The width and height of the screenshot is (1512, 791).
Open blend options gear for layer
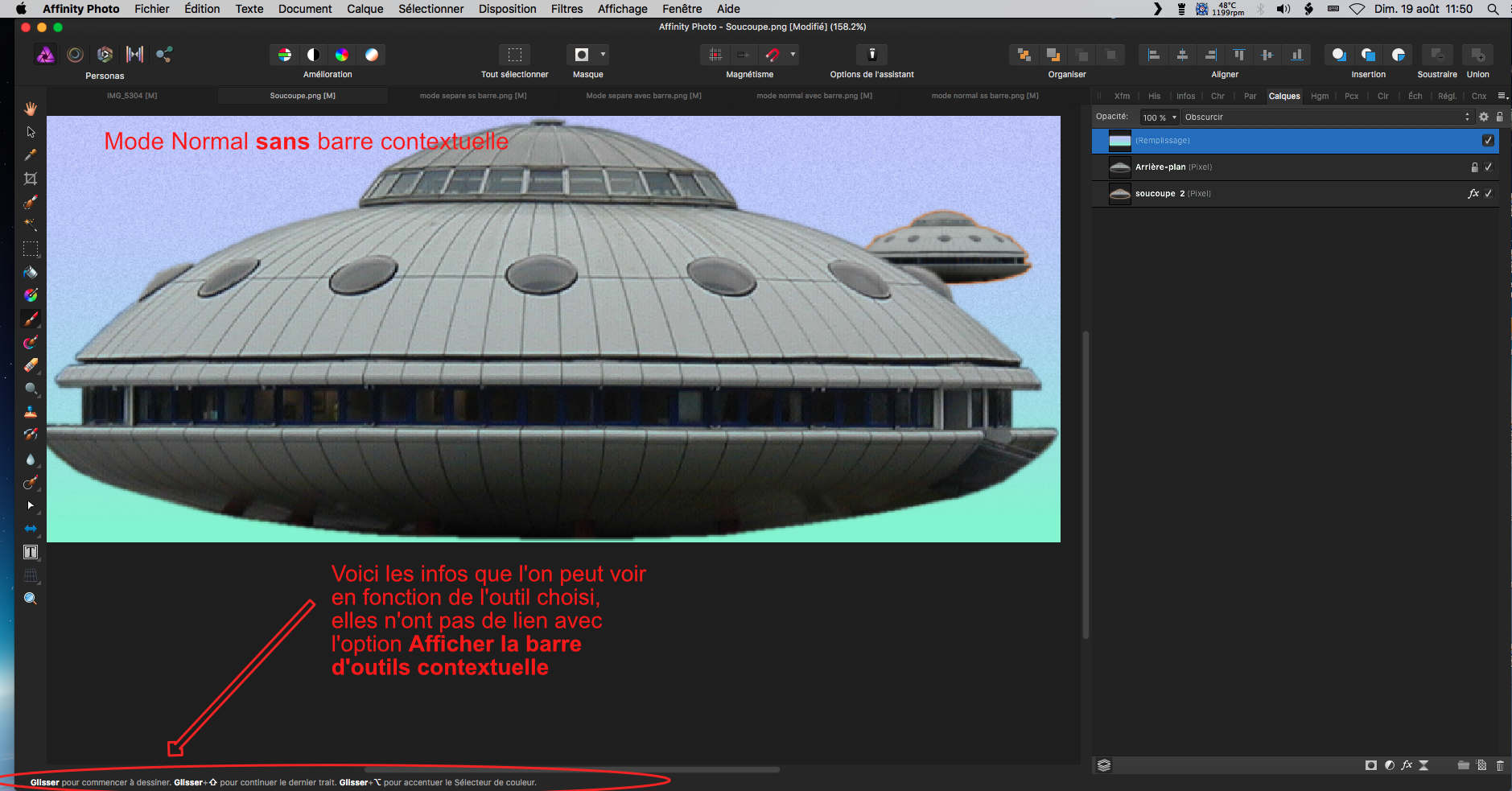coord(1483,117)
